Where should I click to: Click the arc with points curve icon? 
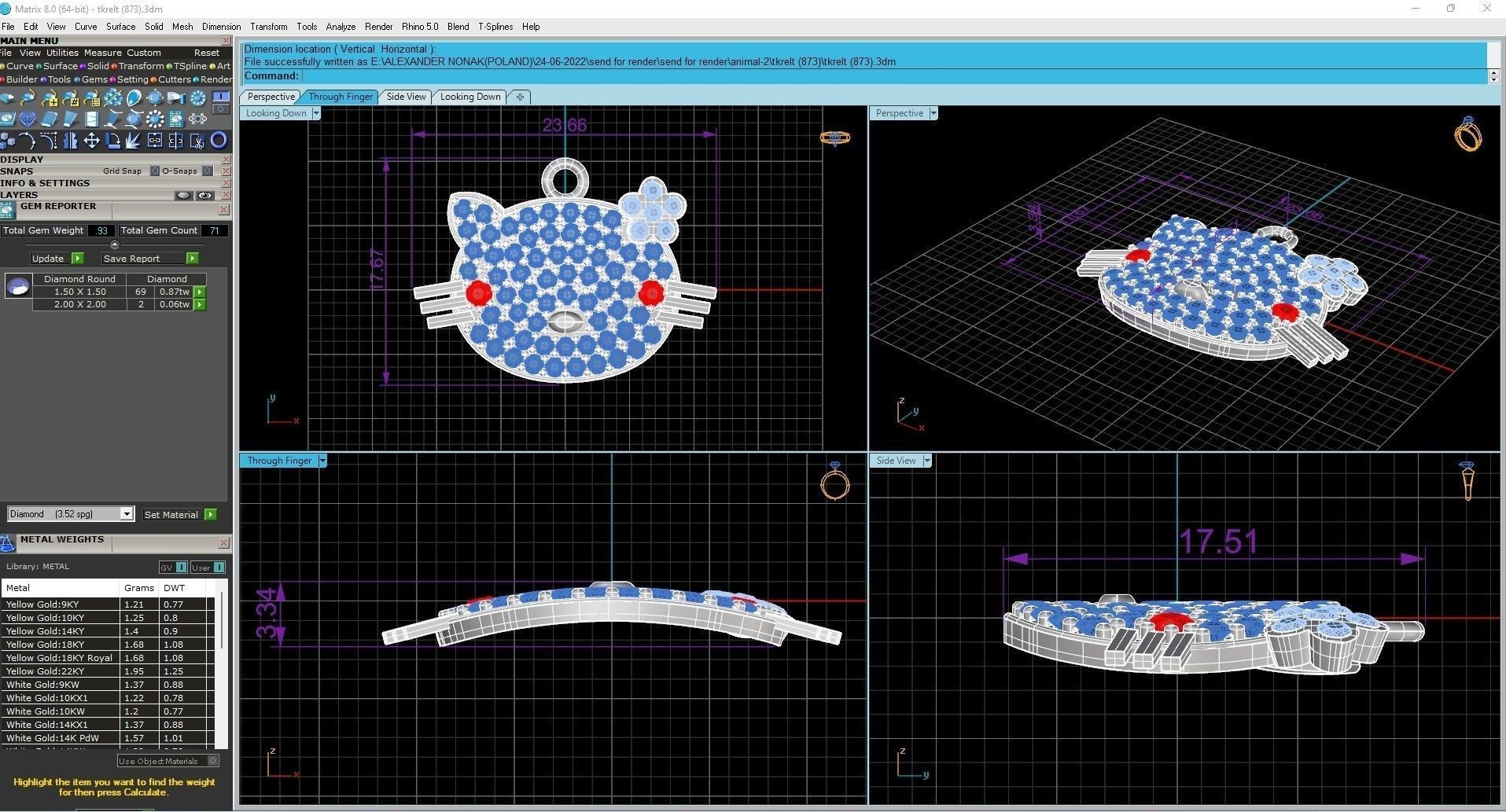[x=27, y=141]
